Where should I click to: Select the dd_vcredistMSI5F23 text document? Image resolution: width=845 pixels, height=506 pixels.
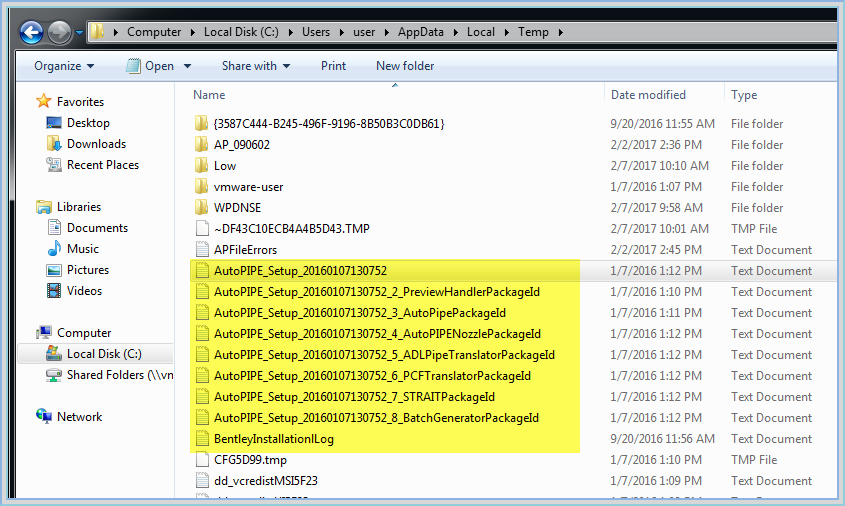[x=266, y=481]
